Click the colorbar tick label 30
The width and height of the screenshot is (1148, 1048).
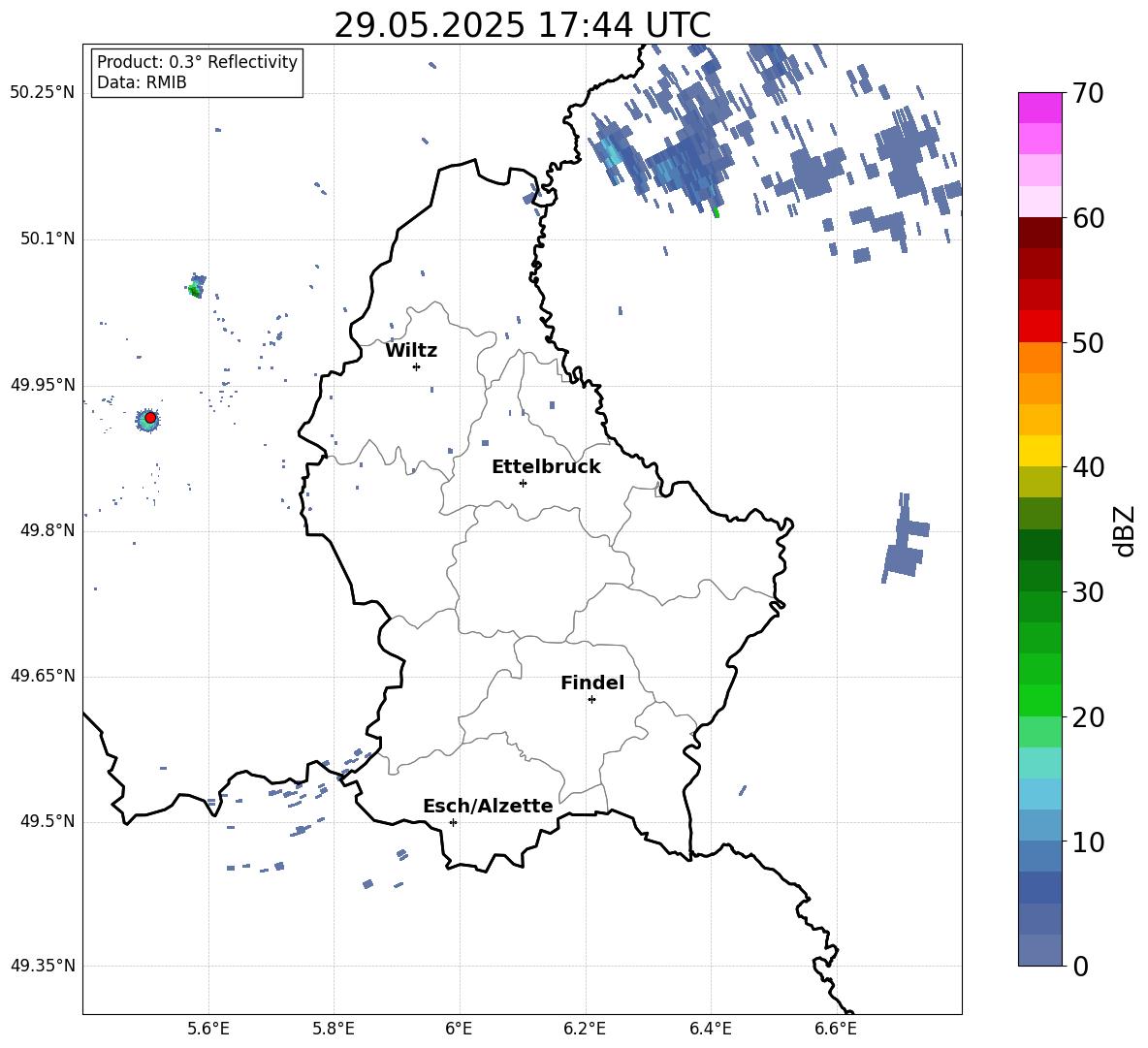tap(1088, 592)
